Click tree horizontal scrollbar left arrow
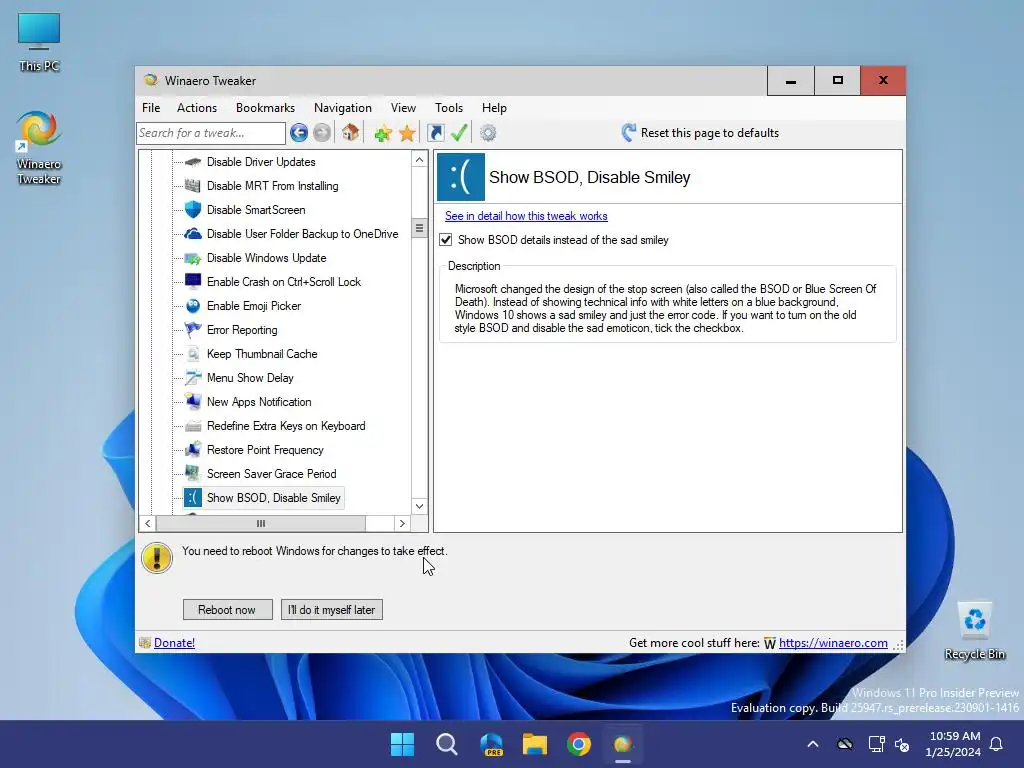The width and height of the screenshot is (1024, 768). click(148, 523)
